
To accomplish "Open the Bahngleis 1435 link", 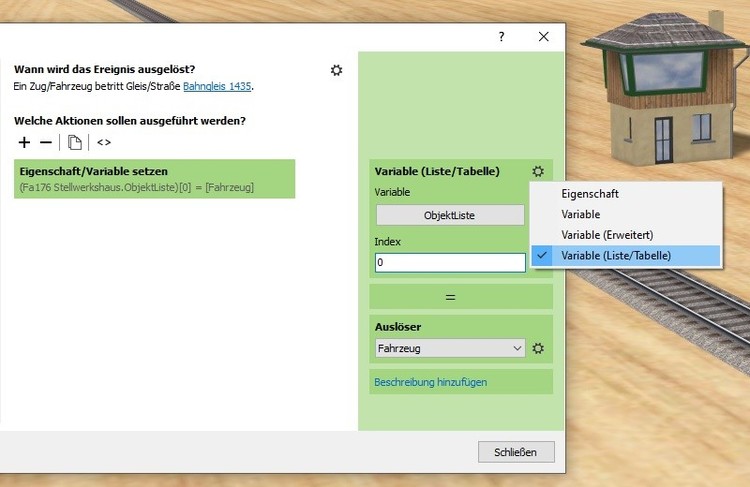I will (217, 87).
